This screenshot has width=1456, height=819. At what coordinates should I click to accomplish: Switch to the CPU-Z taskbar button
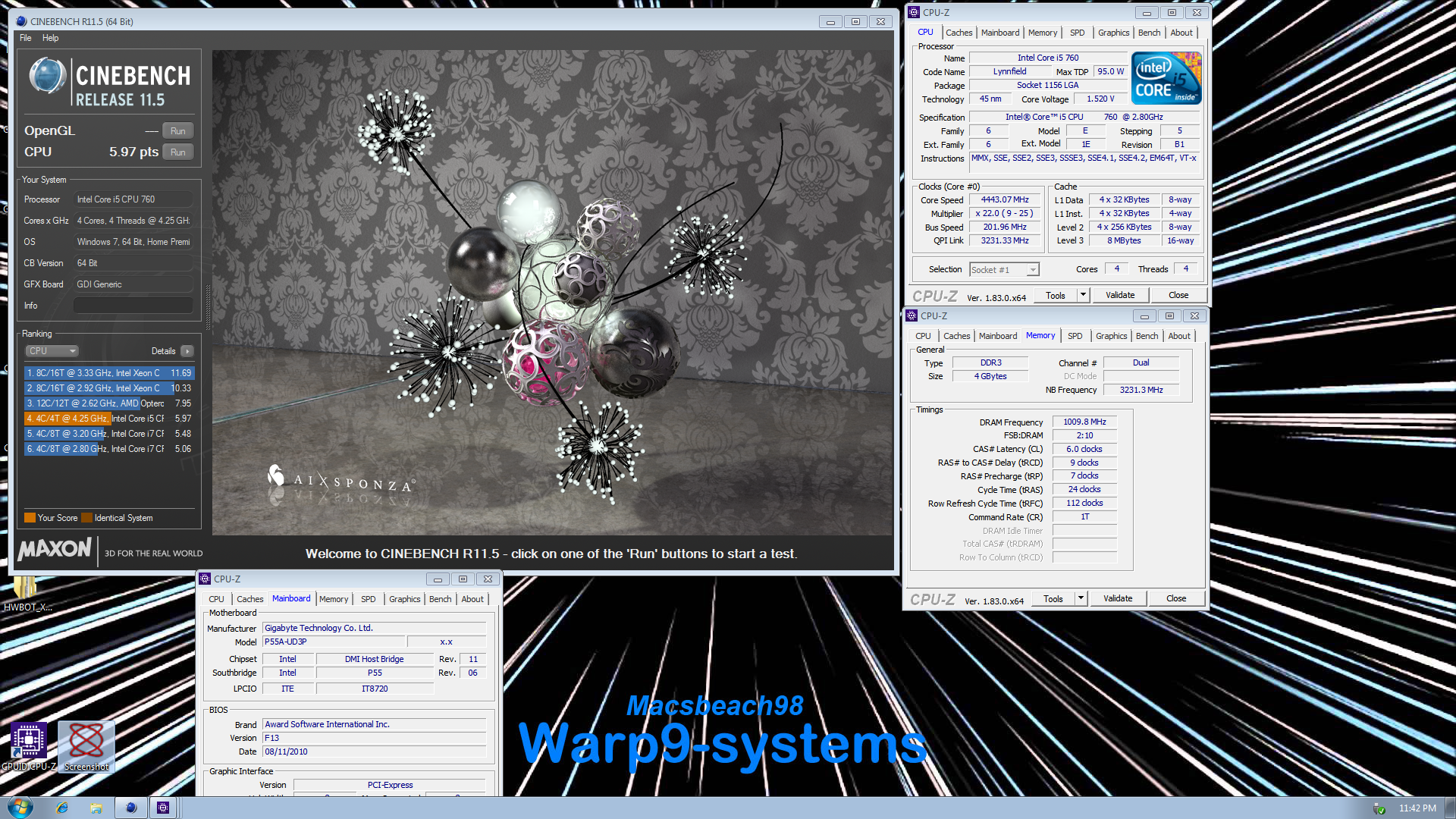pos(163,808)
